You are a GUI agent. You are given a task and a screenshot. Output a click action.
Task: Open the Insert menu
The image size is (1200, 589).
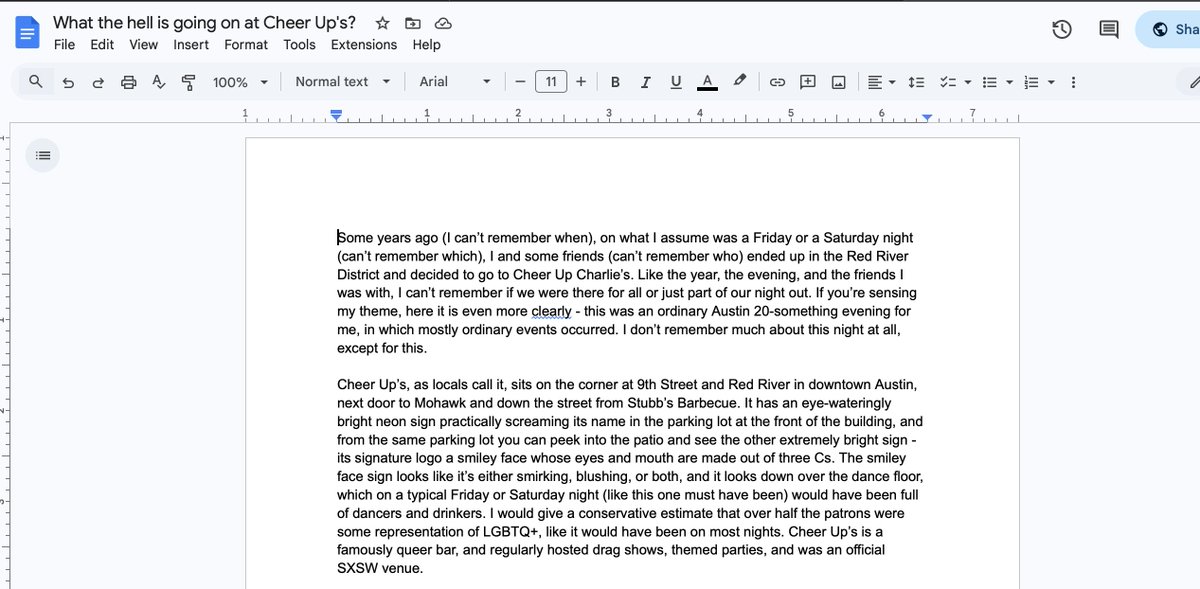pyautogui.click(x=191, y=44)
